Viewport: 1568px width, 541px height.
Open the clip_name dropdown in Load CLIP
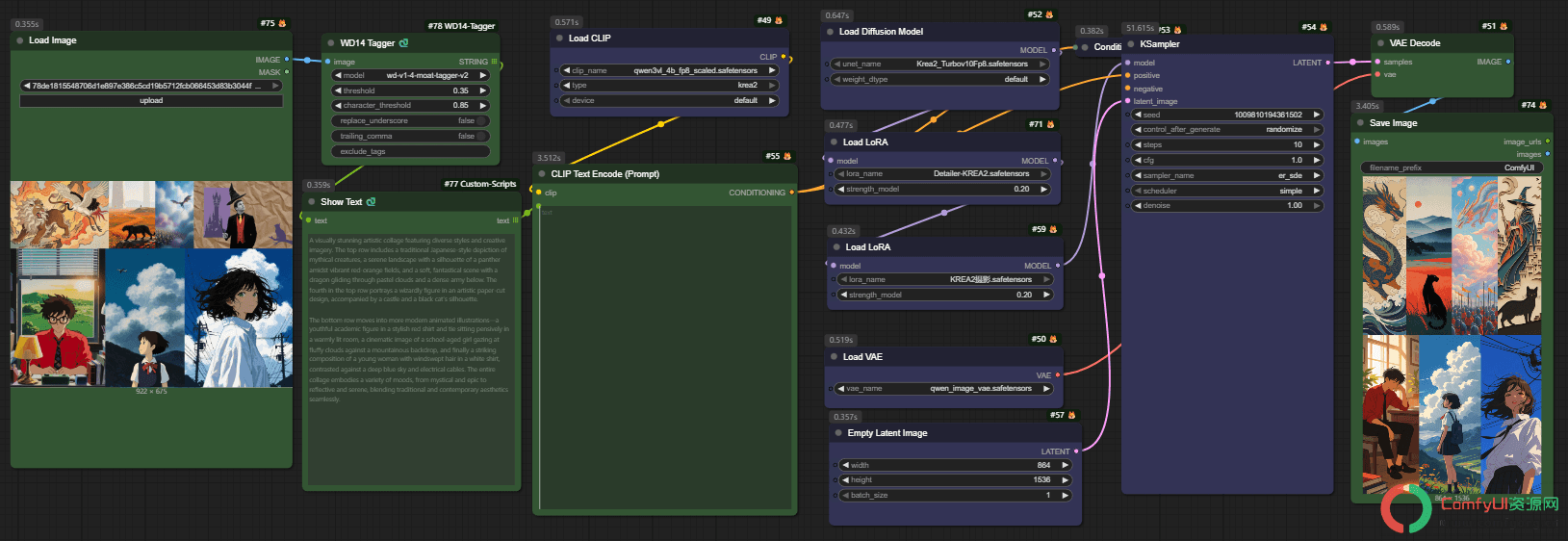click(x=670, y=70)
